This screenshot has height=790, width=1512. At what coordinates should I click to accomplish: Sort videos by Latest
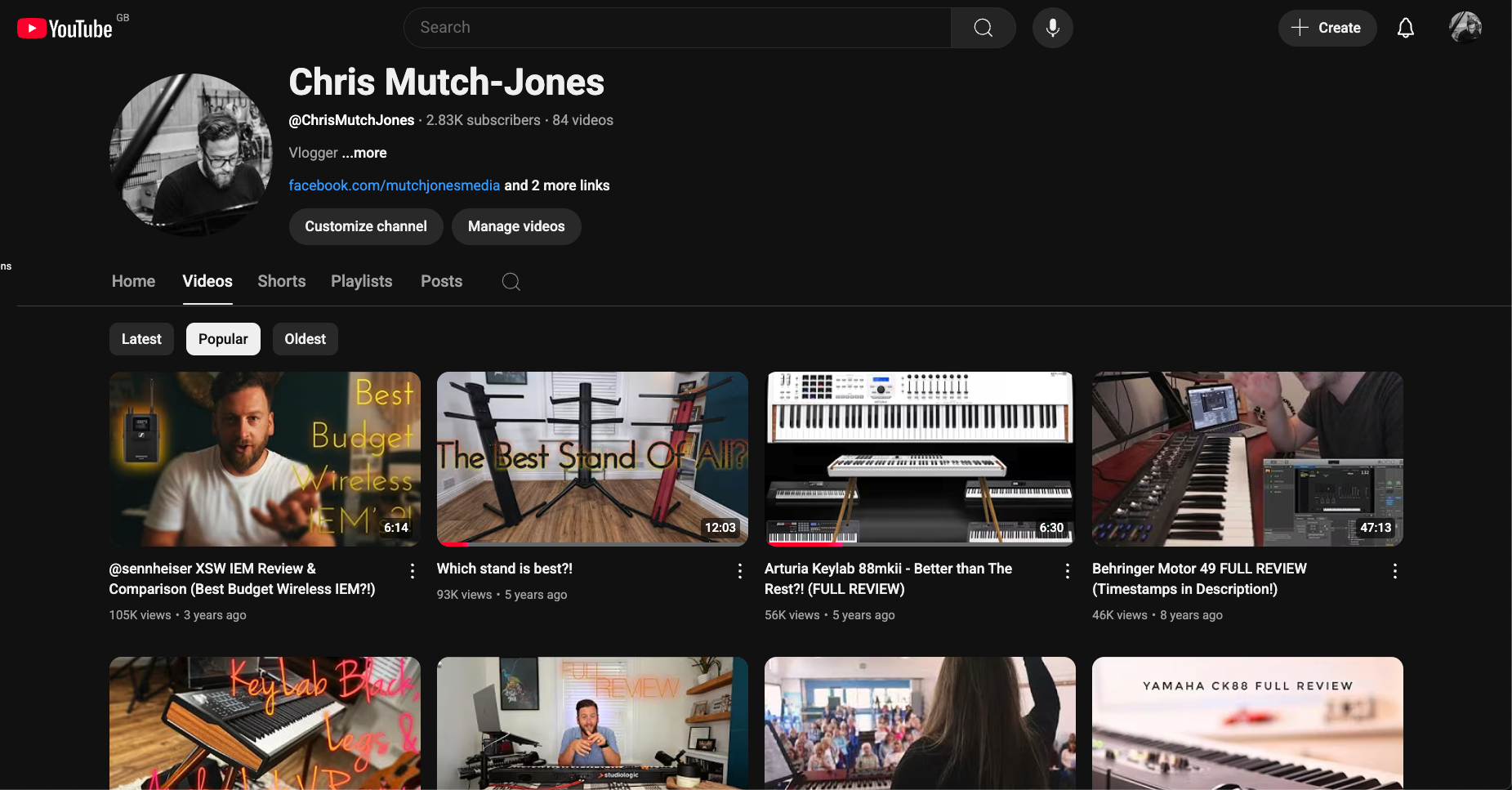[141, 339]
